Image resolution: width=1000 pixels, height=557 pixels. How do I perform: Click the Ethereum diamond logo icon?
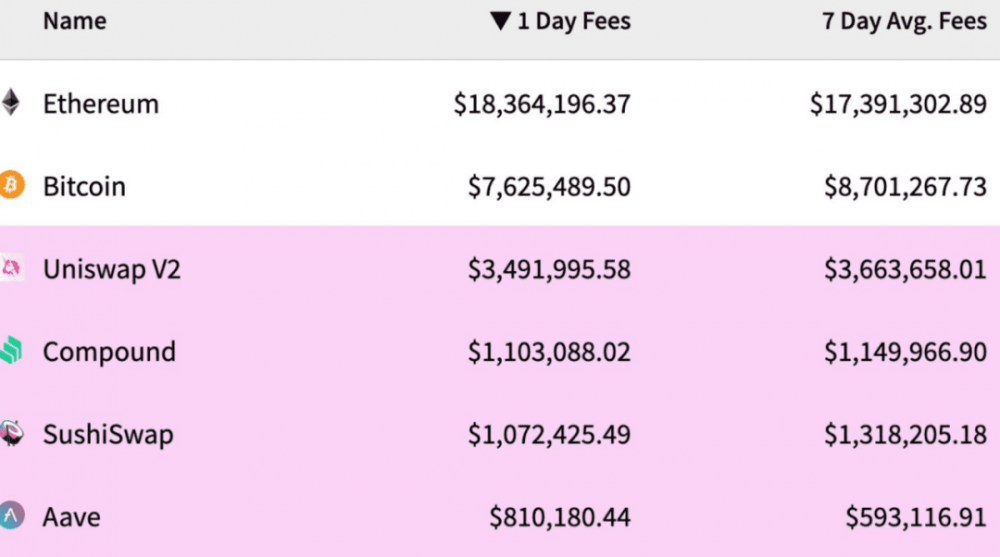[10, 103]
